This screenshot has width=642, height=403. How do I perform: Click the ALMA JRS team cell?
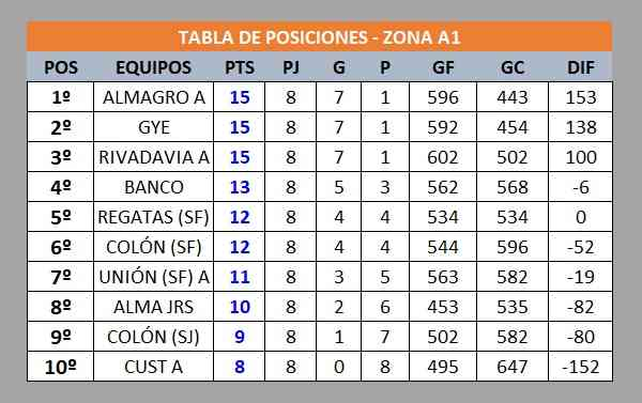153,307
